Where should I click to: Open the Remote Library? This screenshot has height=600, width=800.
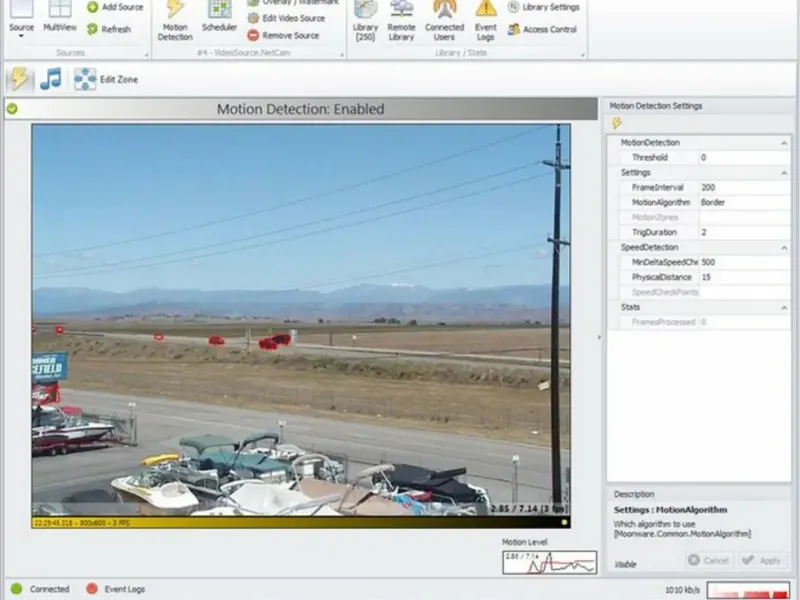tap(401, 21)
